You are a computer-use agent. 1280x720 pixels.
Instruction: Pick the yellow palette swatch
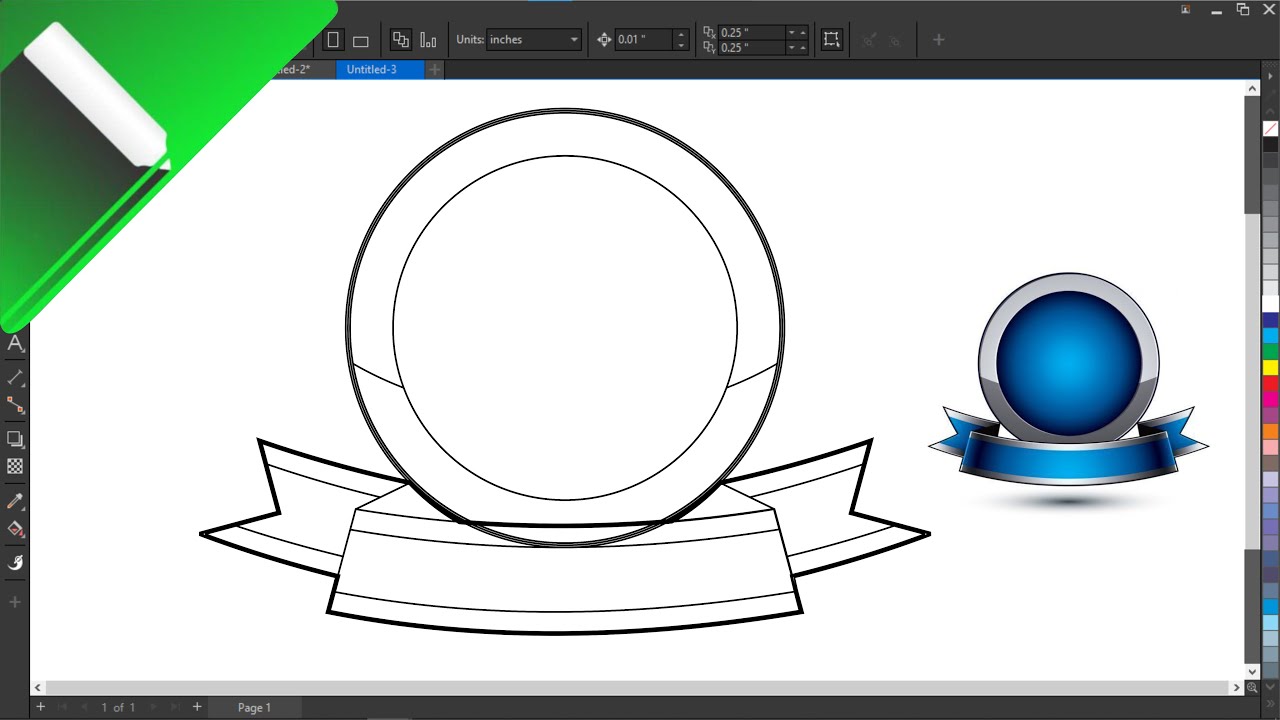point(1270,367)
